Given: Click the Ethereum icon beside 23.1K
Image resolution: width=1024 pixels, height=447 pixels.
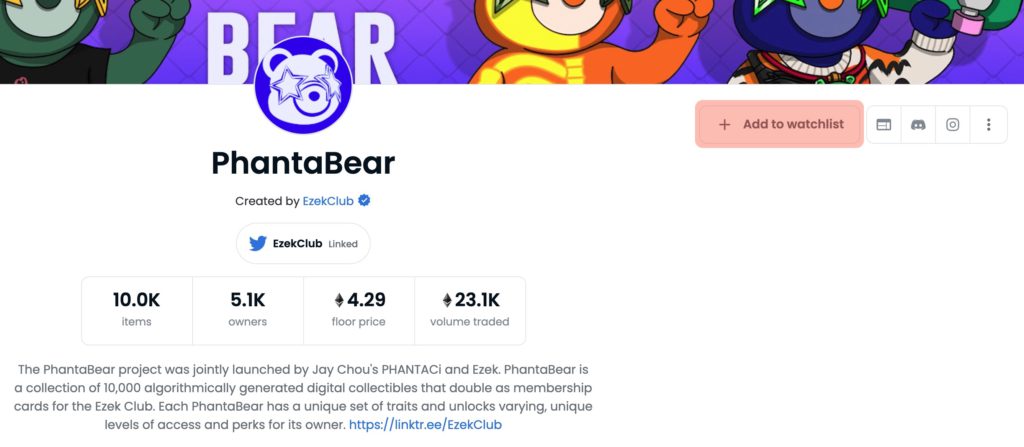Looking at the screenshot, I should 447,300.
